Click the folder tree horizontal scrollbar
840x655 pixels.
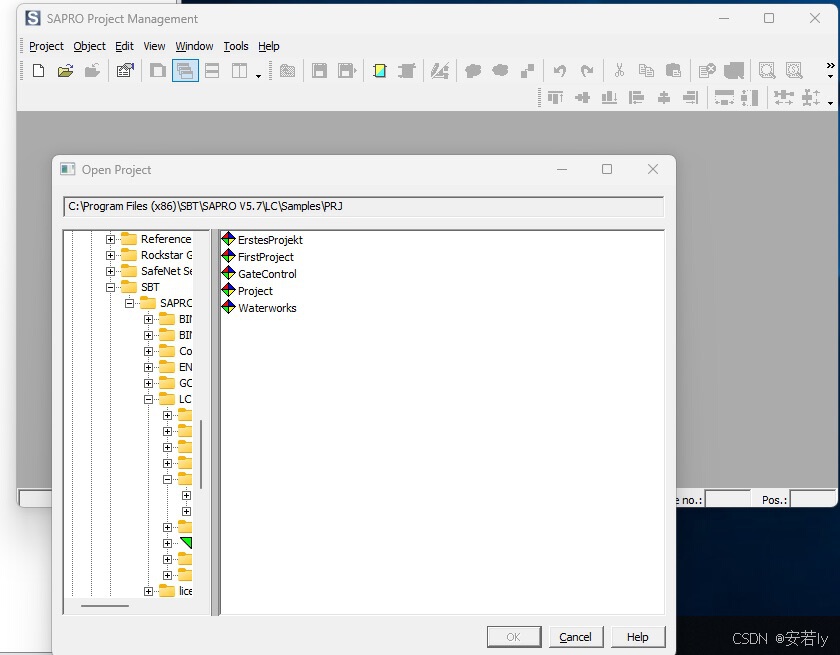105,606
